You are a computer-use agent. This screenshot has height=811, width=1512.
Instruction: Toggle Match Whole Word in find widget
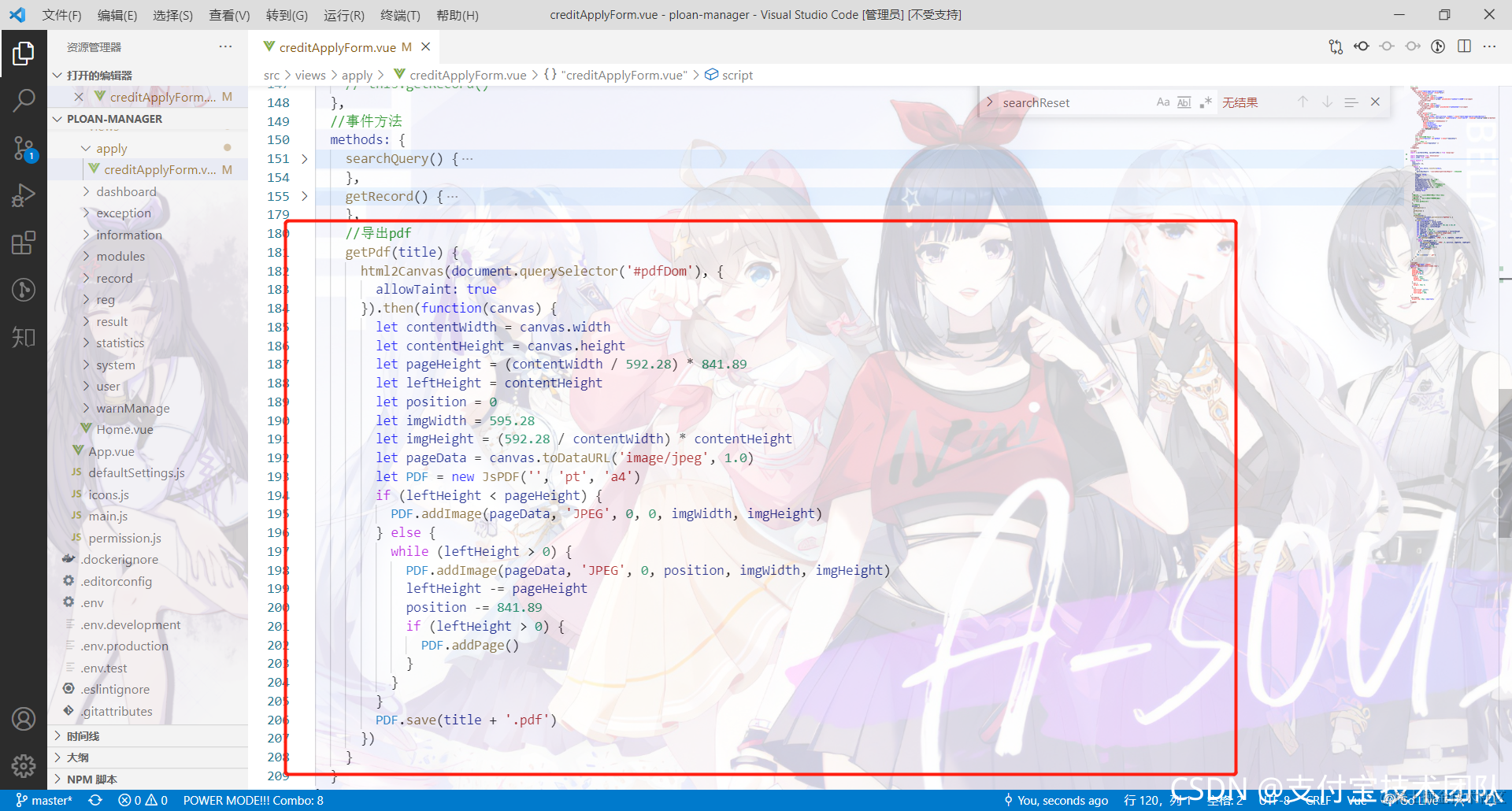1184,102
